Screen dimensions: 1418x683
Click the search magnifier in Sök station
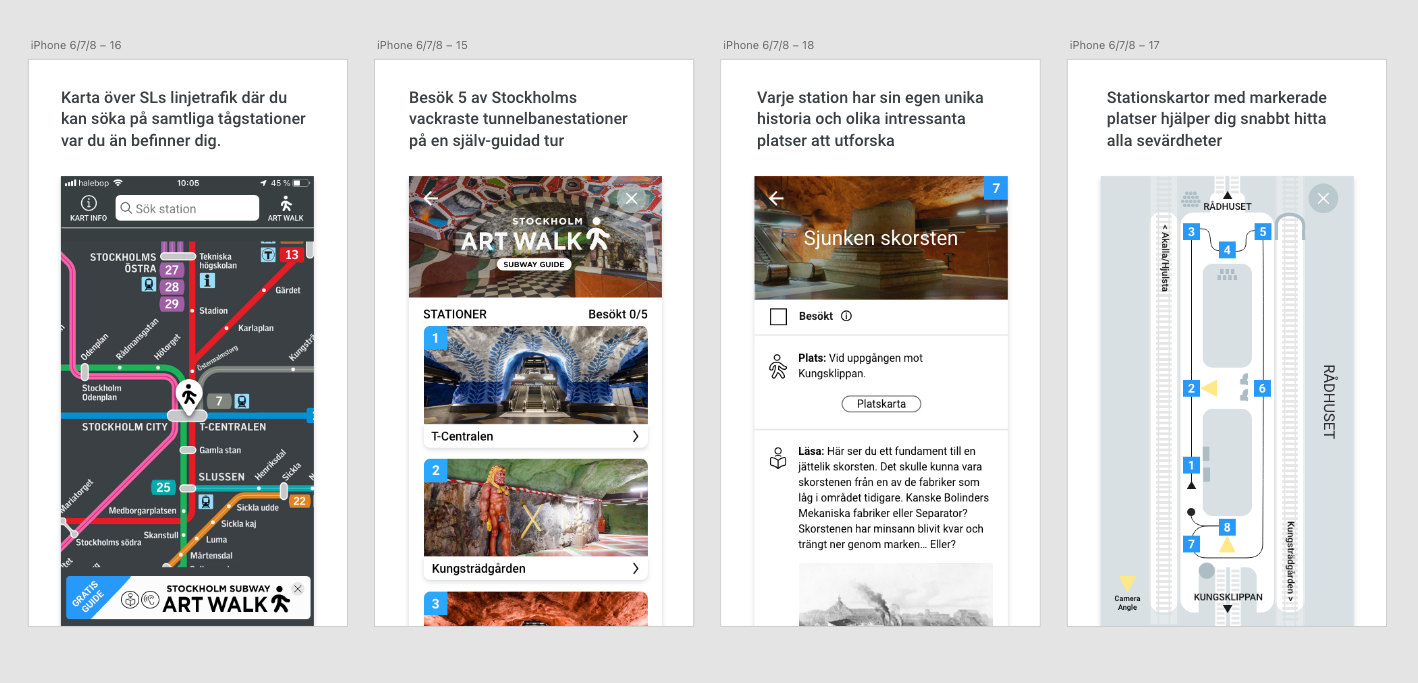pyautogui.click(x=126, y=209)
